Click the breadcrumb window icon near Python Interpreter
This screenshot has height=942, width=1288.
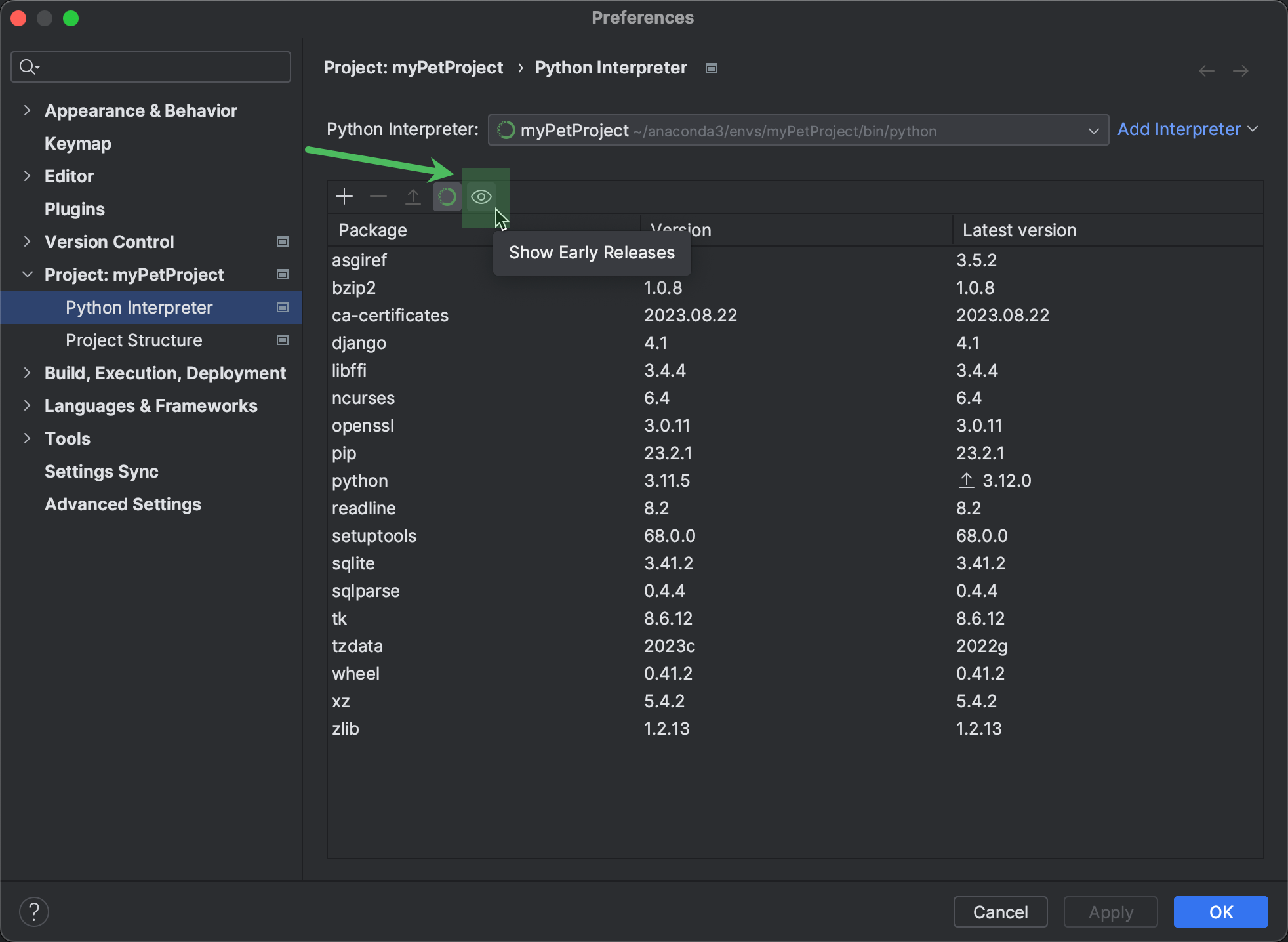click(711, 68)
